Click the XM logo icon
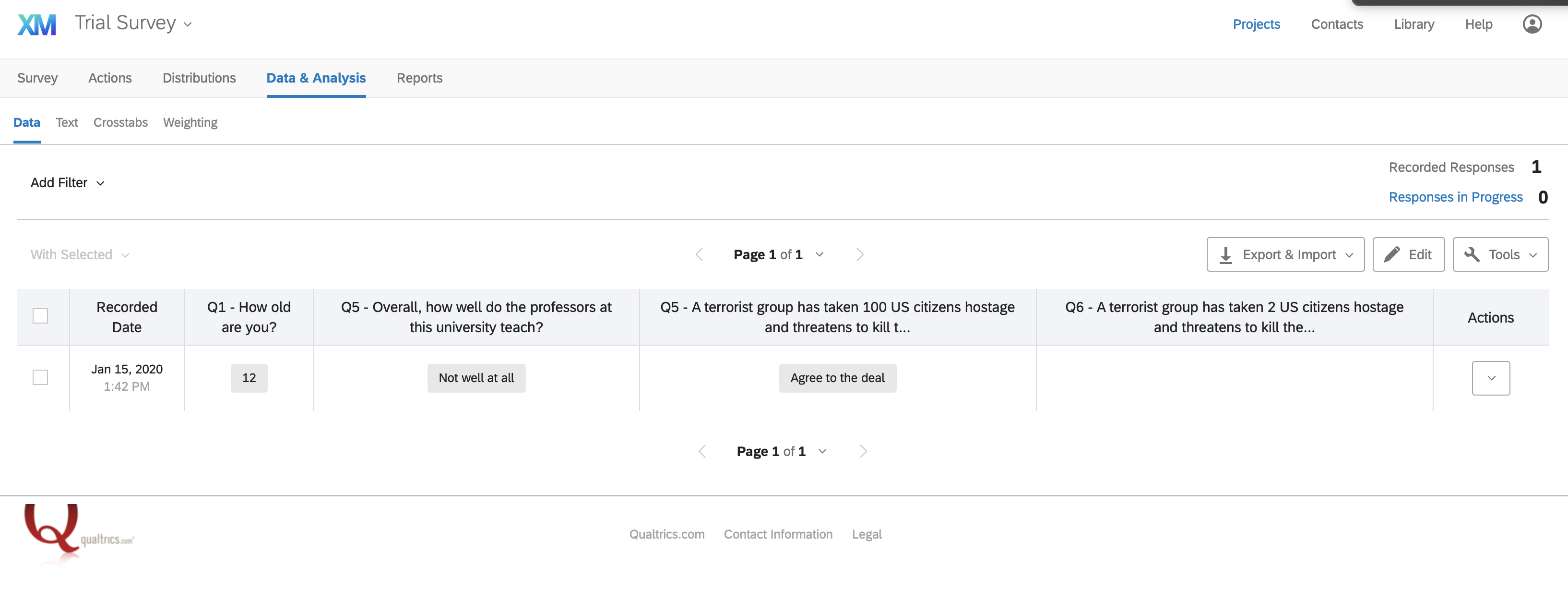 click(x=36, y=24)
